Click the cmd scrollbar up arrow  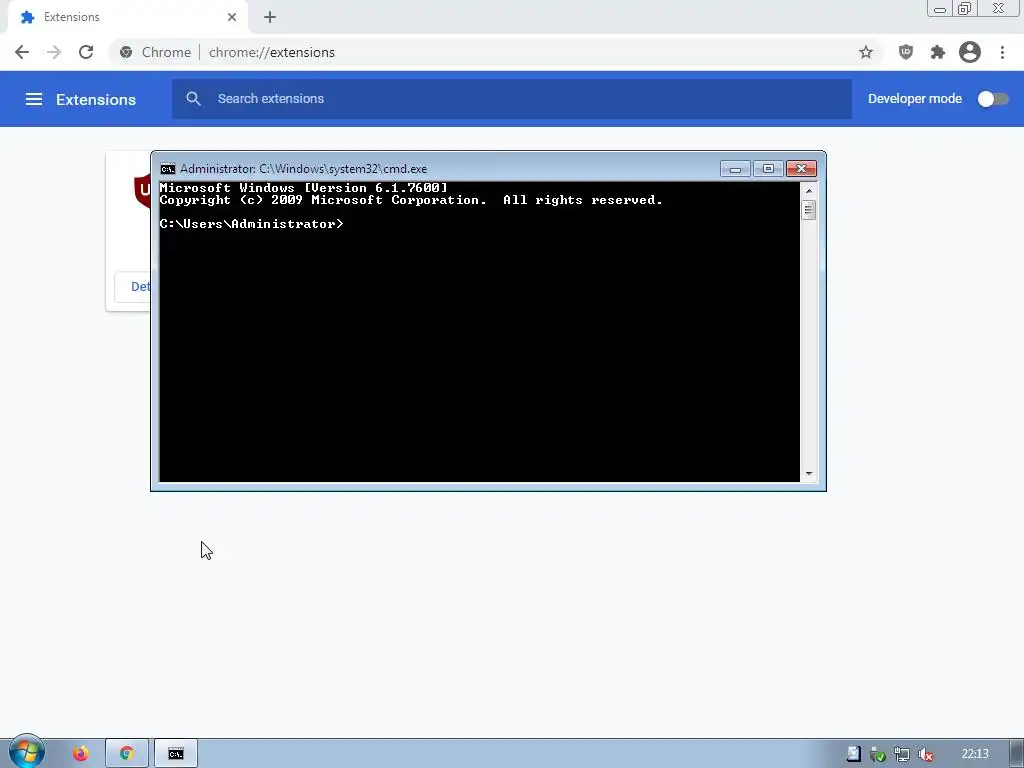click(809, 191)
